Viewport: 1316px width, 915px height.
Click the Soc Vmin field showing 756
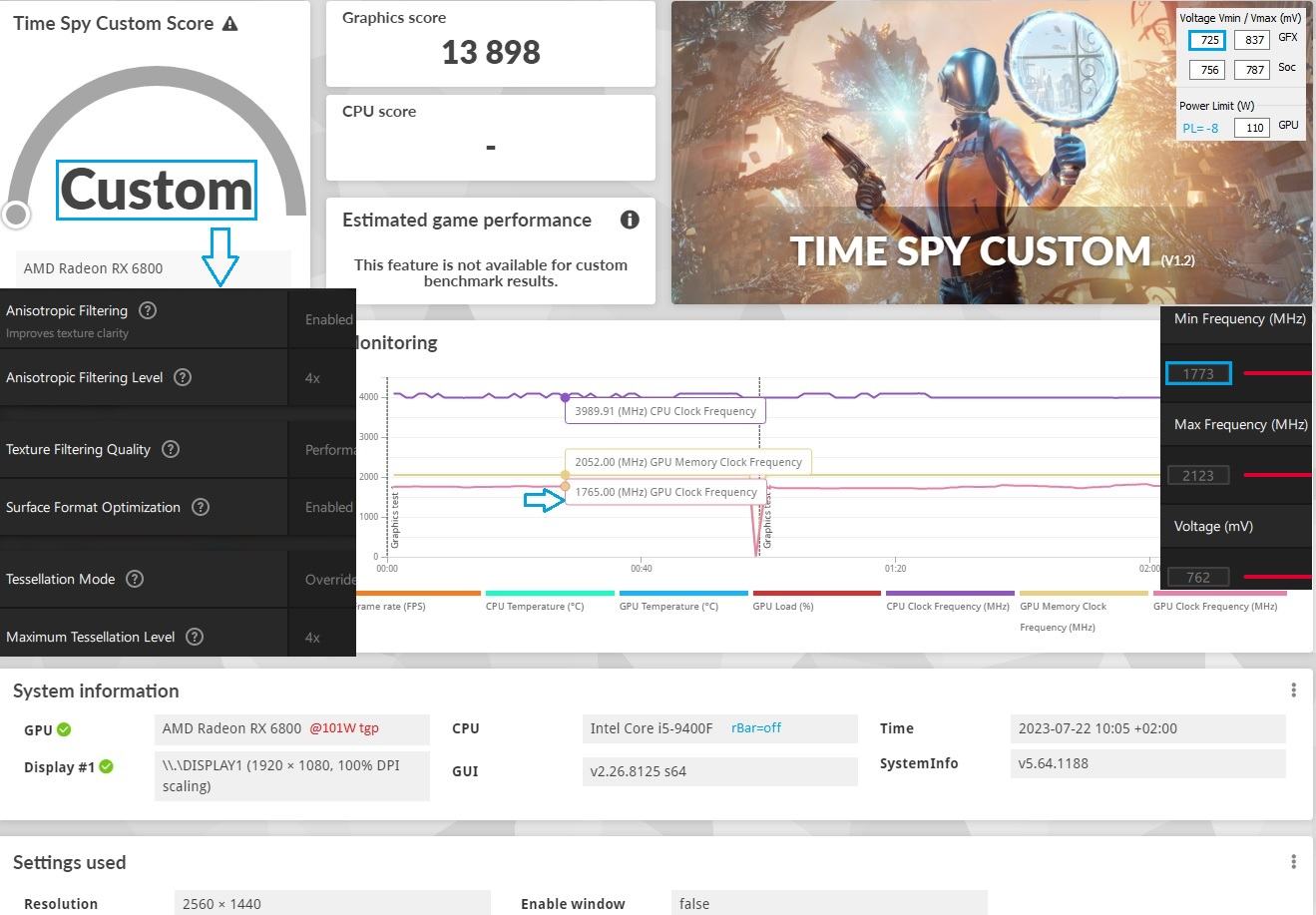[x=1209, y=70]
